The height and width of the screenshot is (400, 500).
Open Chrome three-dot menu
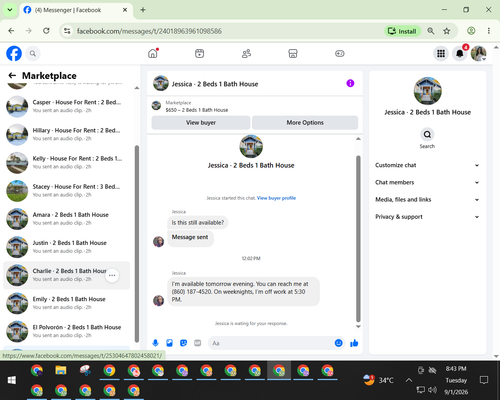tap(489, 31)
